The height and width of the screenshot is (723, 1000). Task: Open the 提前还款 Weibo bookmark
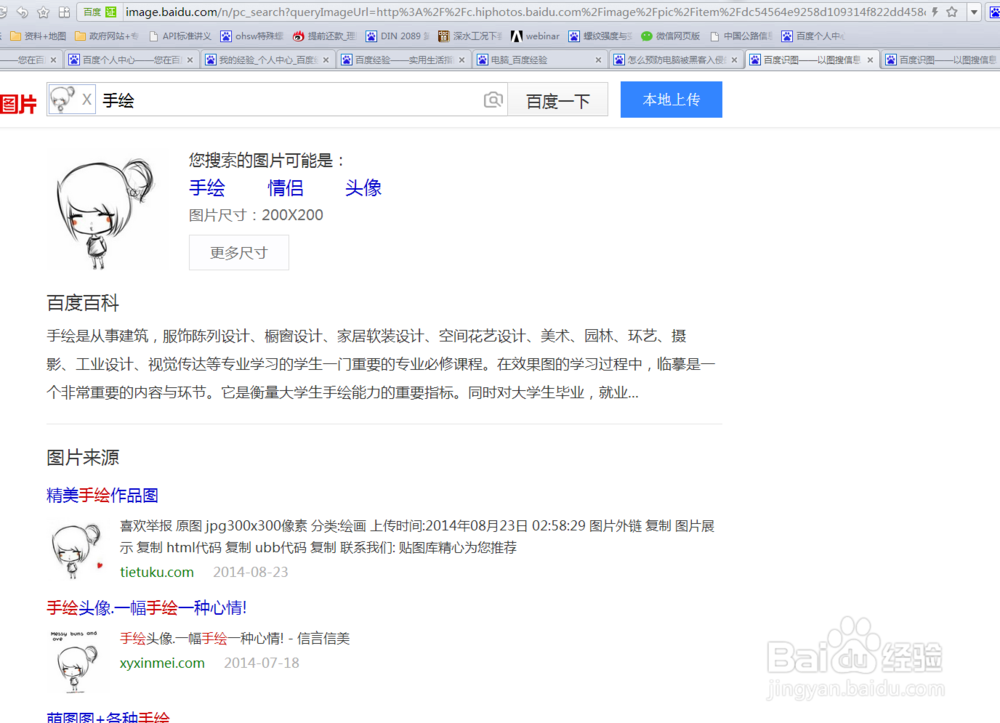pyautogui.click(x=324, y=36)
